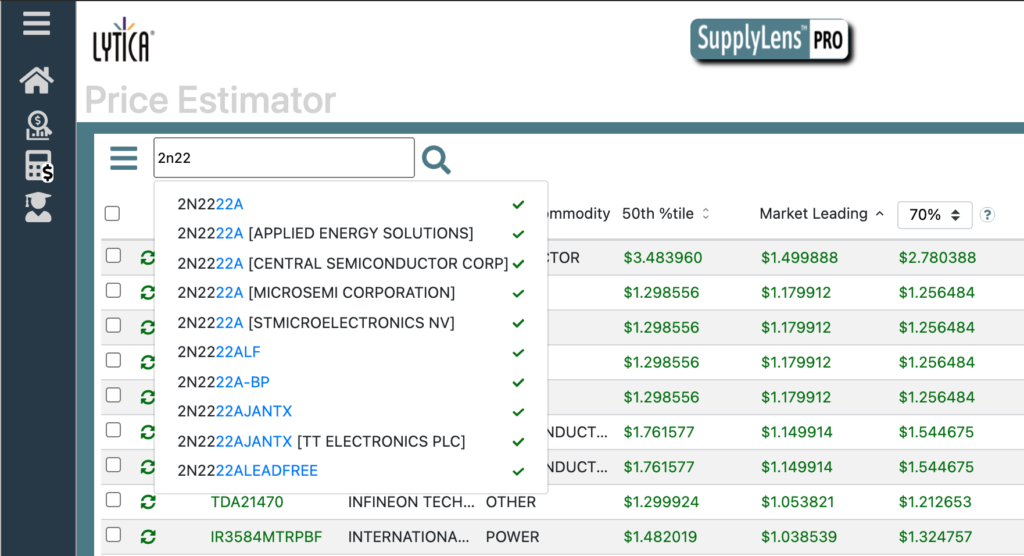
Task: Open the 70% percentile dropdown
Action: pyautogui.click(x=935, y=215)
